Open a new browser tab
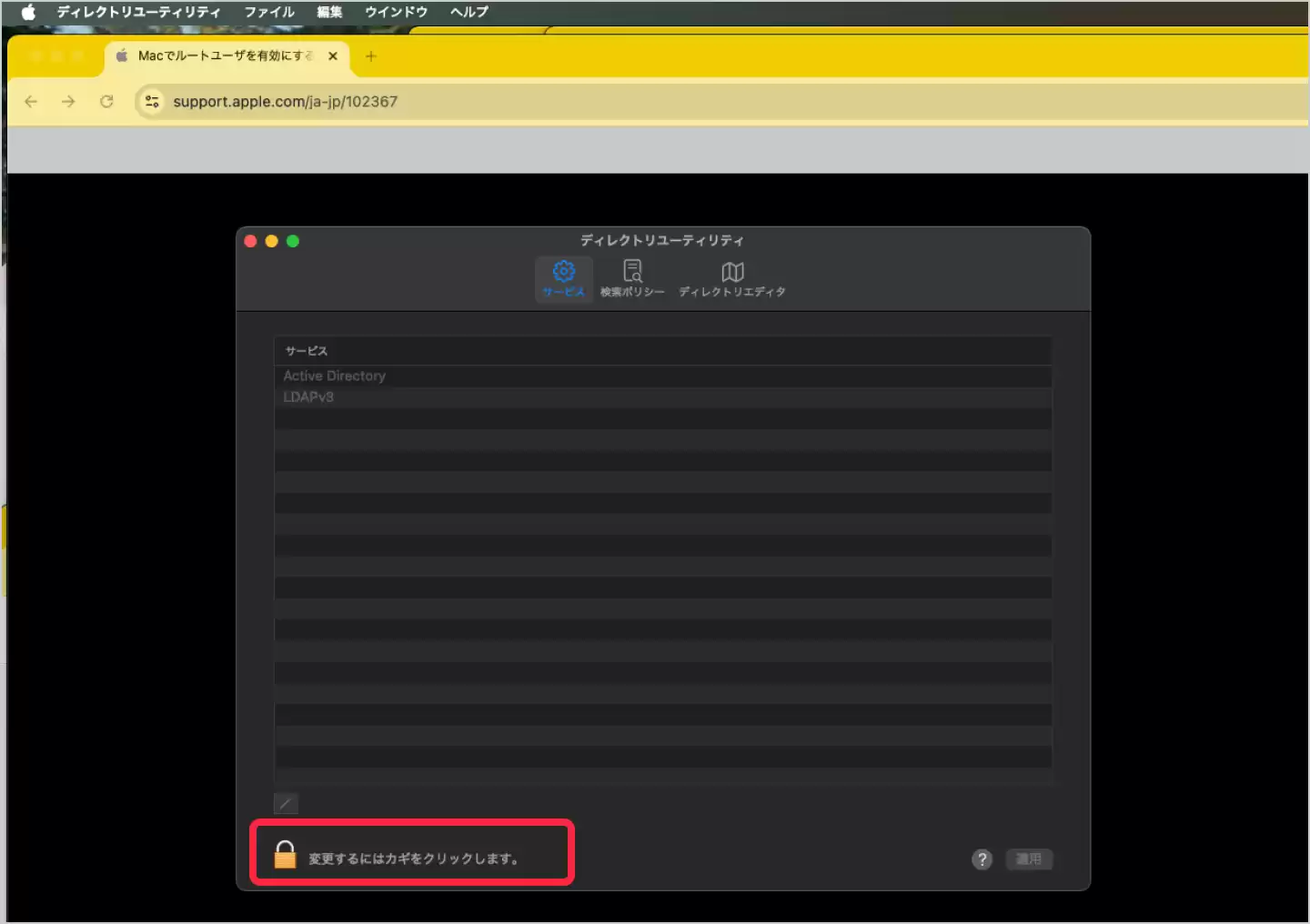This screenshot has height=924, width=1310. [370, 56]
